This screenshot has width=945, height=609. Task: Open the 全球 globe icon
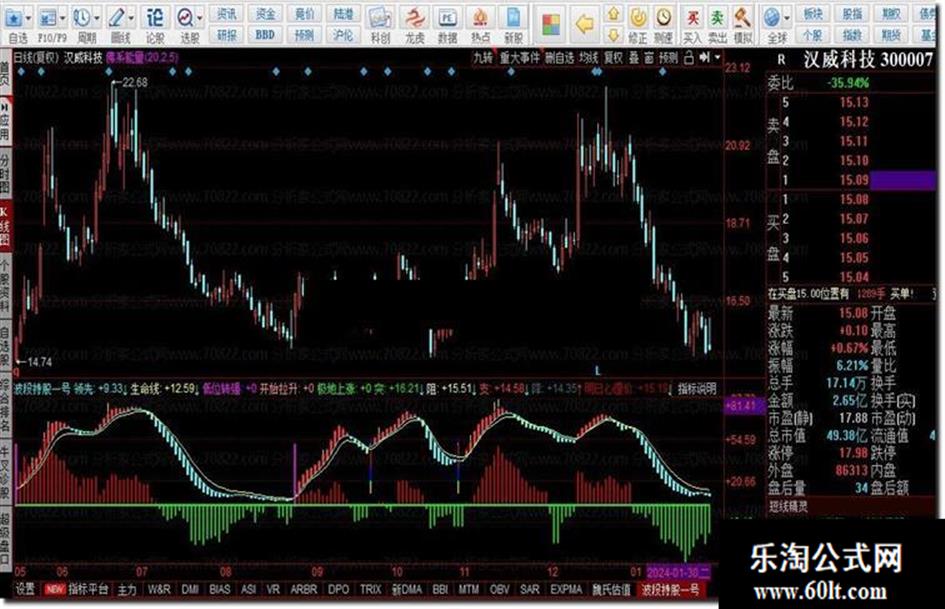click(772, 18)
